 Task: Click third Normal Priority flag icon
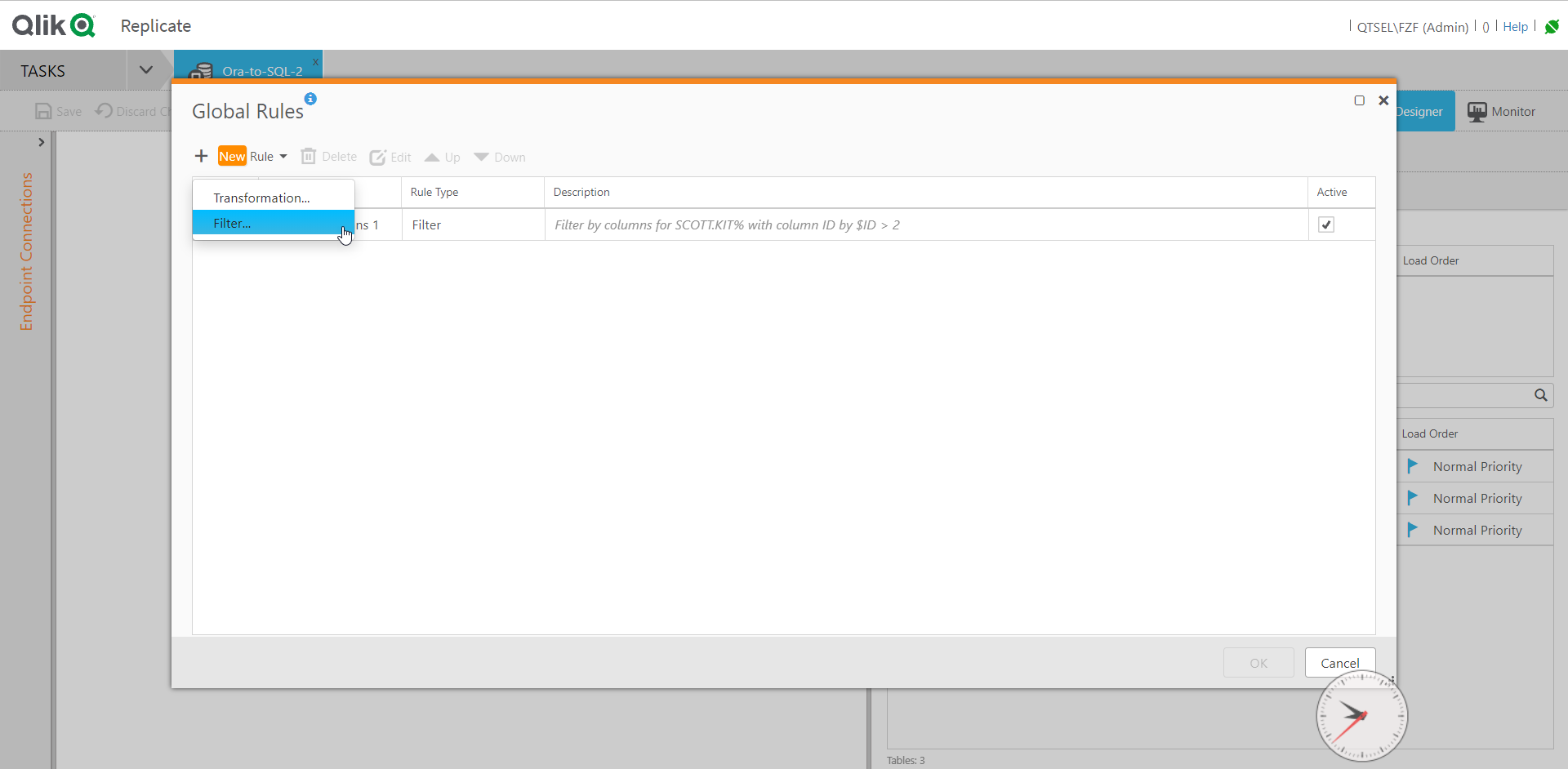point(1412,530)
